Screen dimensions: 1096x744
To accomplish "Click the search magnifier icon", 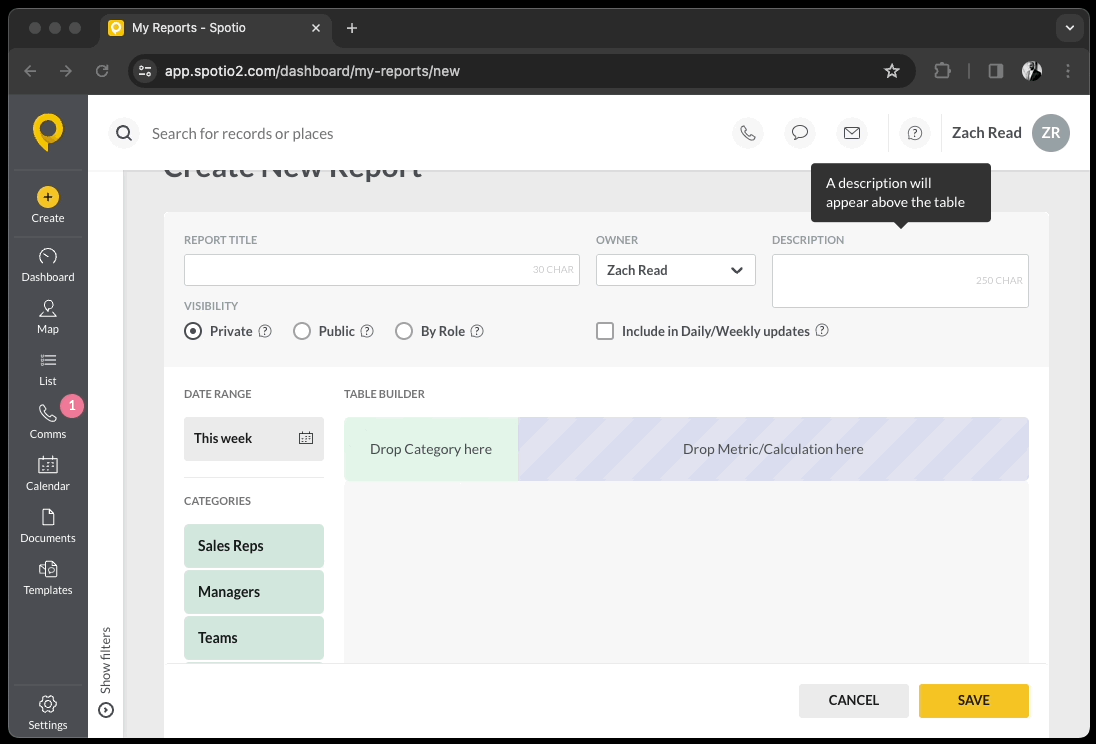I will [124, 133].
